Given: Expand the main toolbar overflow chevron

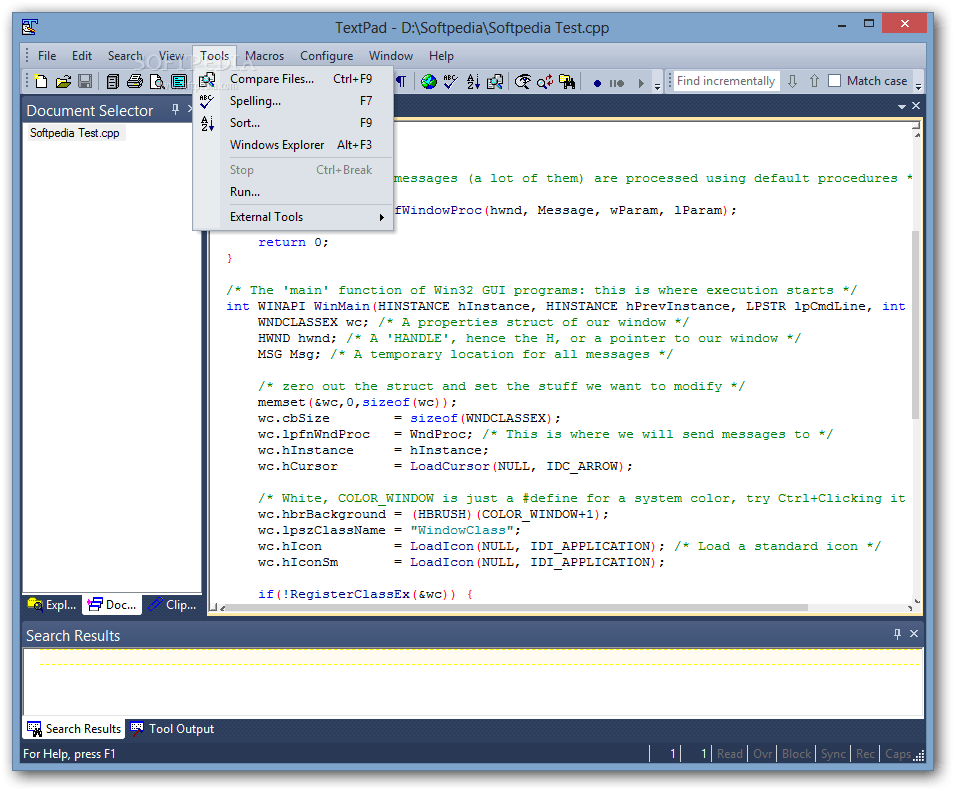Looking at the screenshot, I should (657, 86).
